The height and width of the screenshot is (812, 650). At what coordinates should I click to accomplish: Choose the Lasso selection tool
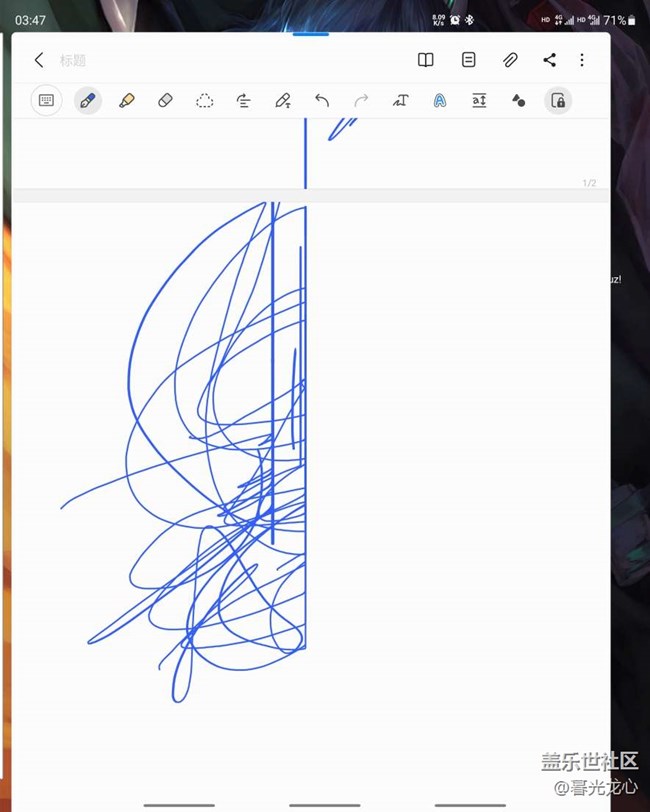[x=204, y=100]
